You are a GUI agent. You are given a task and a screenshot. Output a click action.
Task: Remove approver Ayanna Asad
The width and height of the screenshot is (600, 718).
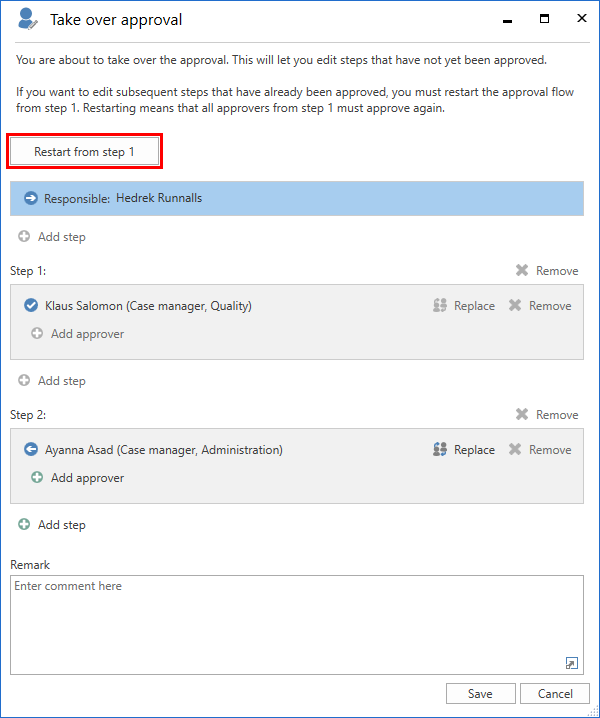pyautogui.click(x=540, y=450)
